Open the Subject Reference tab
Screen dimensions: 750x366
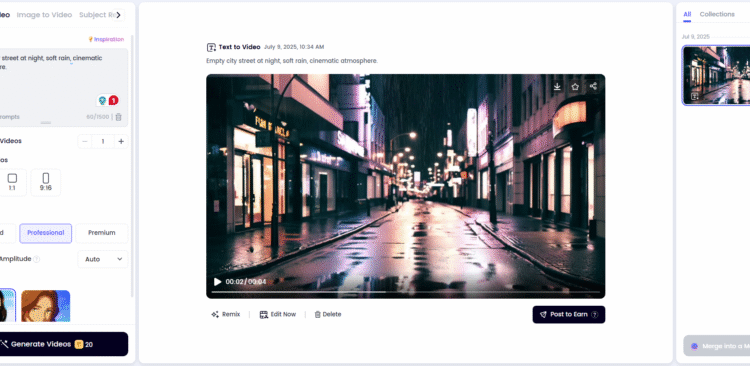click(96, 15)
